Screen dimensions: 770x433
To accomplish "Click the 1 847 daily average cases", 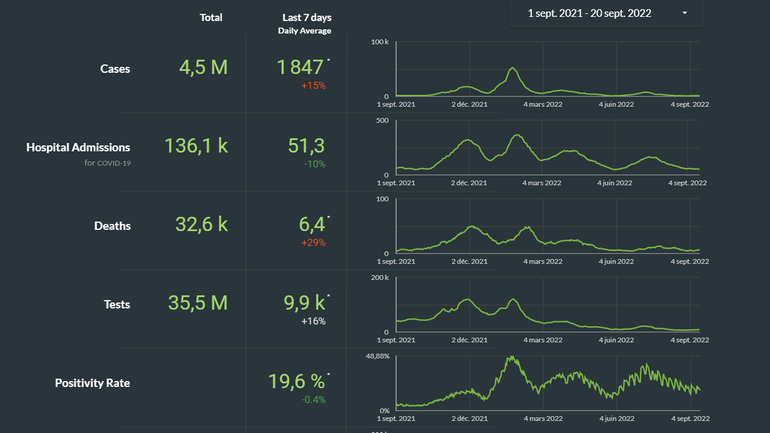I will pos(300,67).
